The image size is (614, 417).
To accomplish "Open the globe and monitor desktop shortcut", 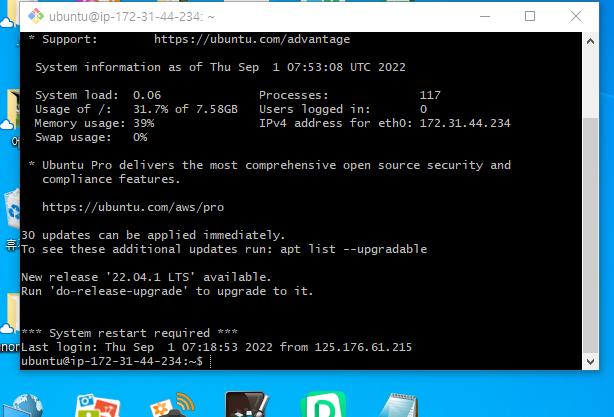I will click(x=24, y=406).
